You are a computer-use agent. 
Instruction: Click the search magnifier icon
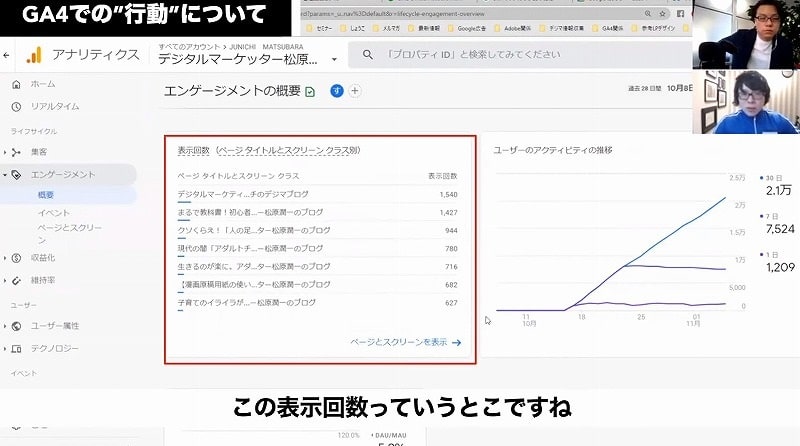367,54
